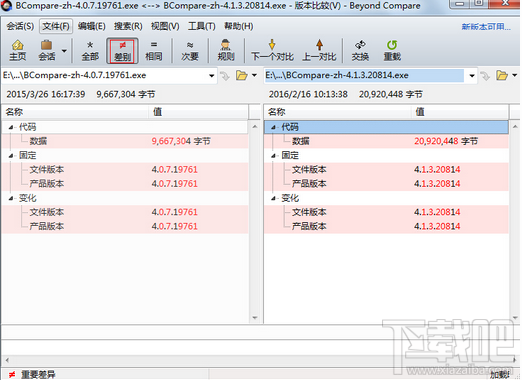Expand the Sessions (会话) toolbar dropdown arrow
Viewport: 522px width, 380px height.
64,51
